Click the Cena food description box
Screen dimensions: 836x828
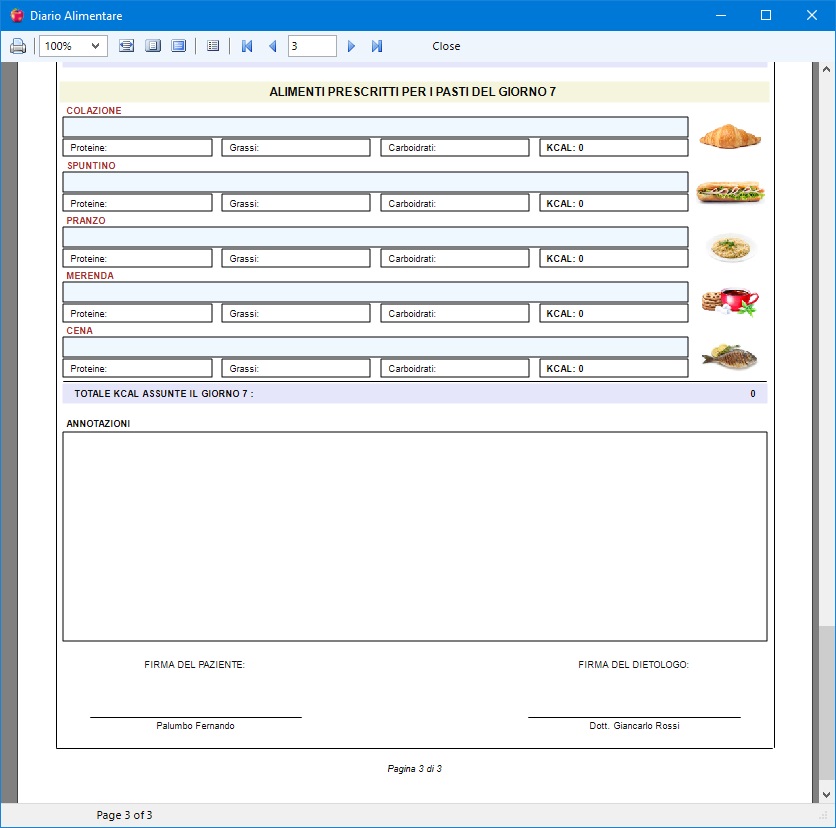[x=375, y=347]
